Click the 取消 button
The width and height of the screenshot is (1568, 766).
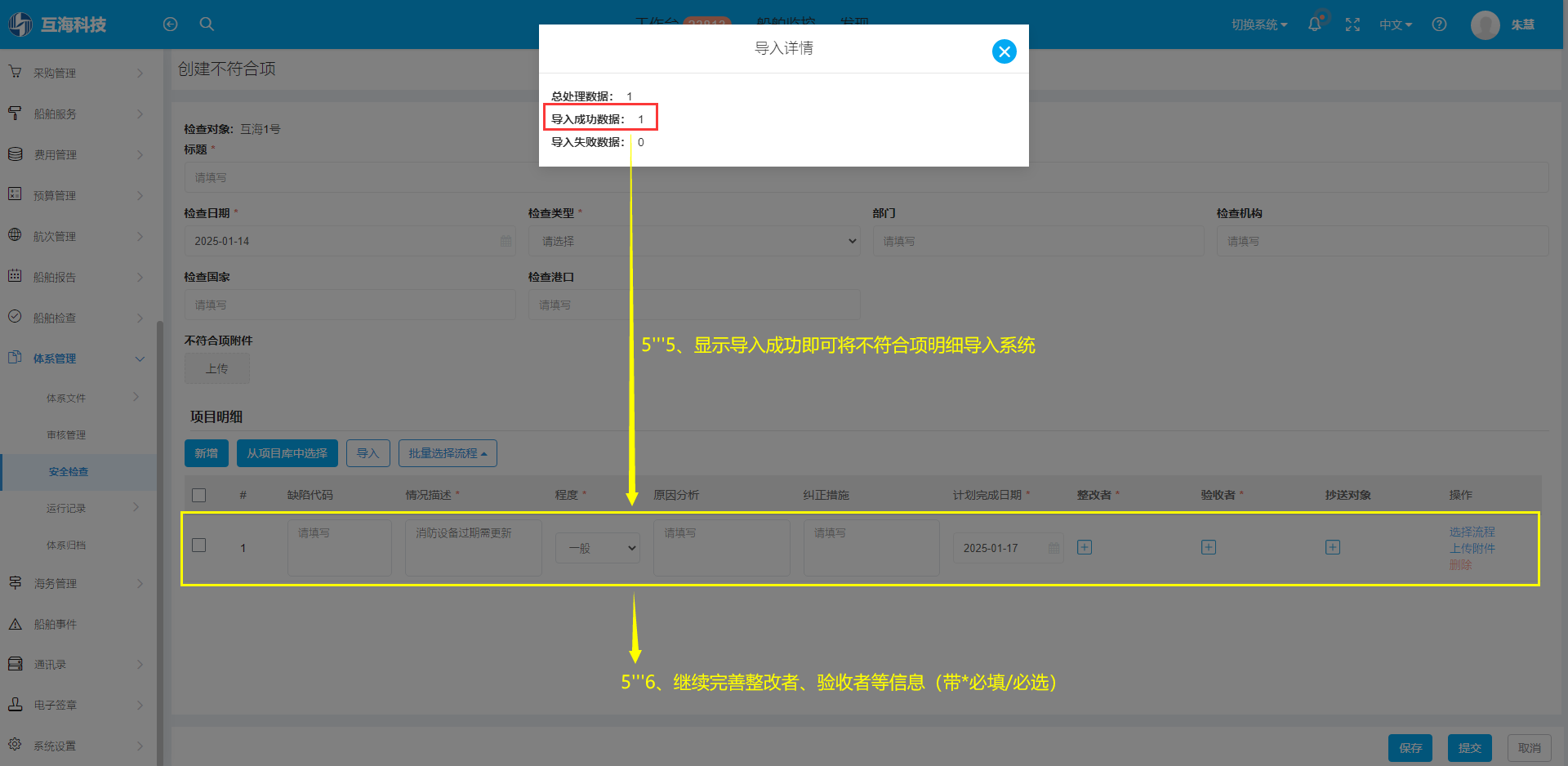[x=1530, y=748]
